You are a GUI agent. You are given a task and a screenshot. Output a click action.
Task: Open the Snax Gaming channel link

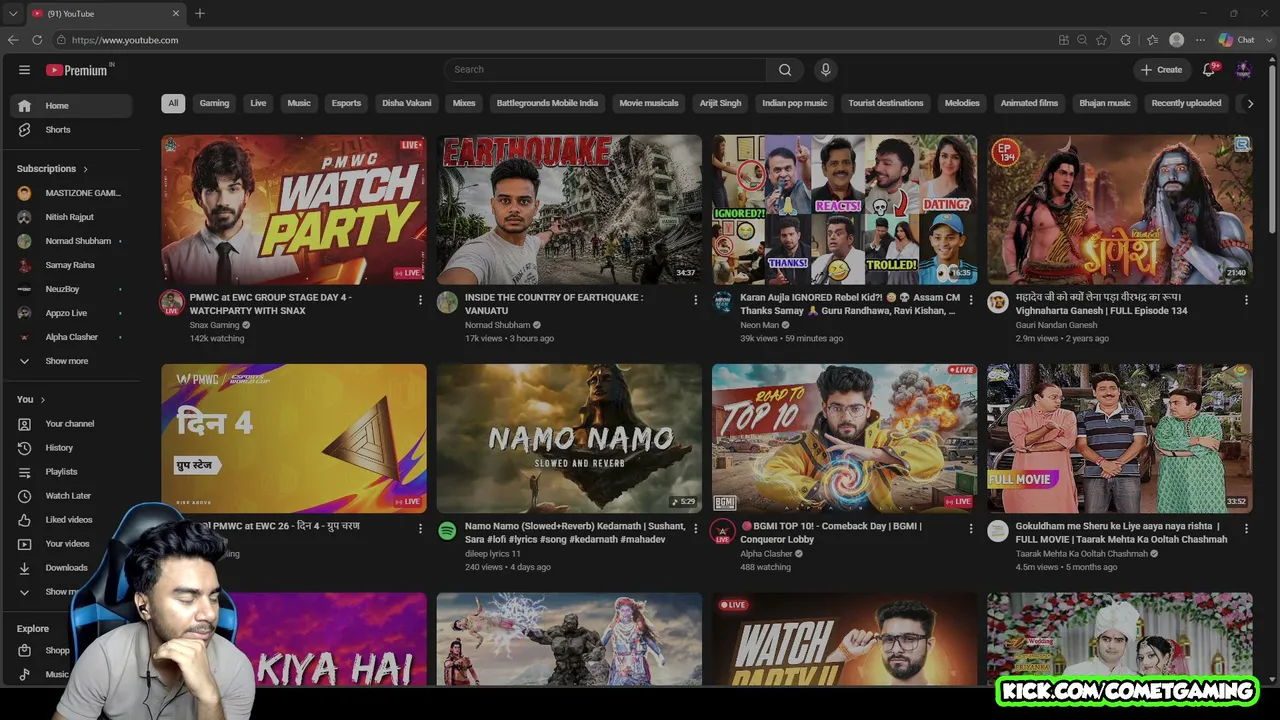[x=214, y=325]
